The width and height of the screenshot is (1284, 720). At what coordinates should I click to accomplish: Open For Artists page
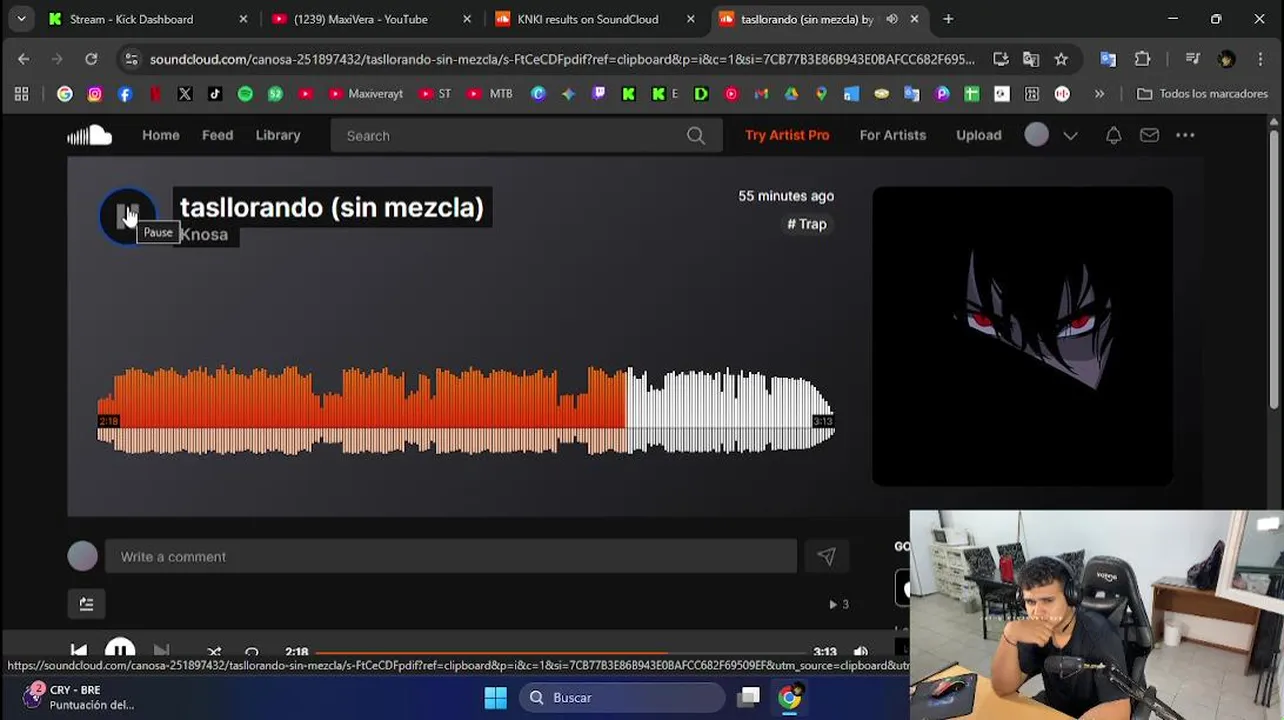pos(893,135)
